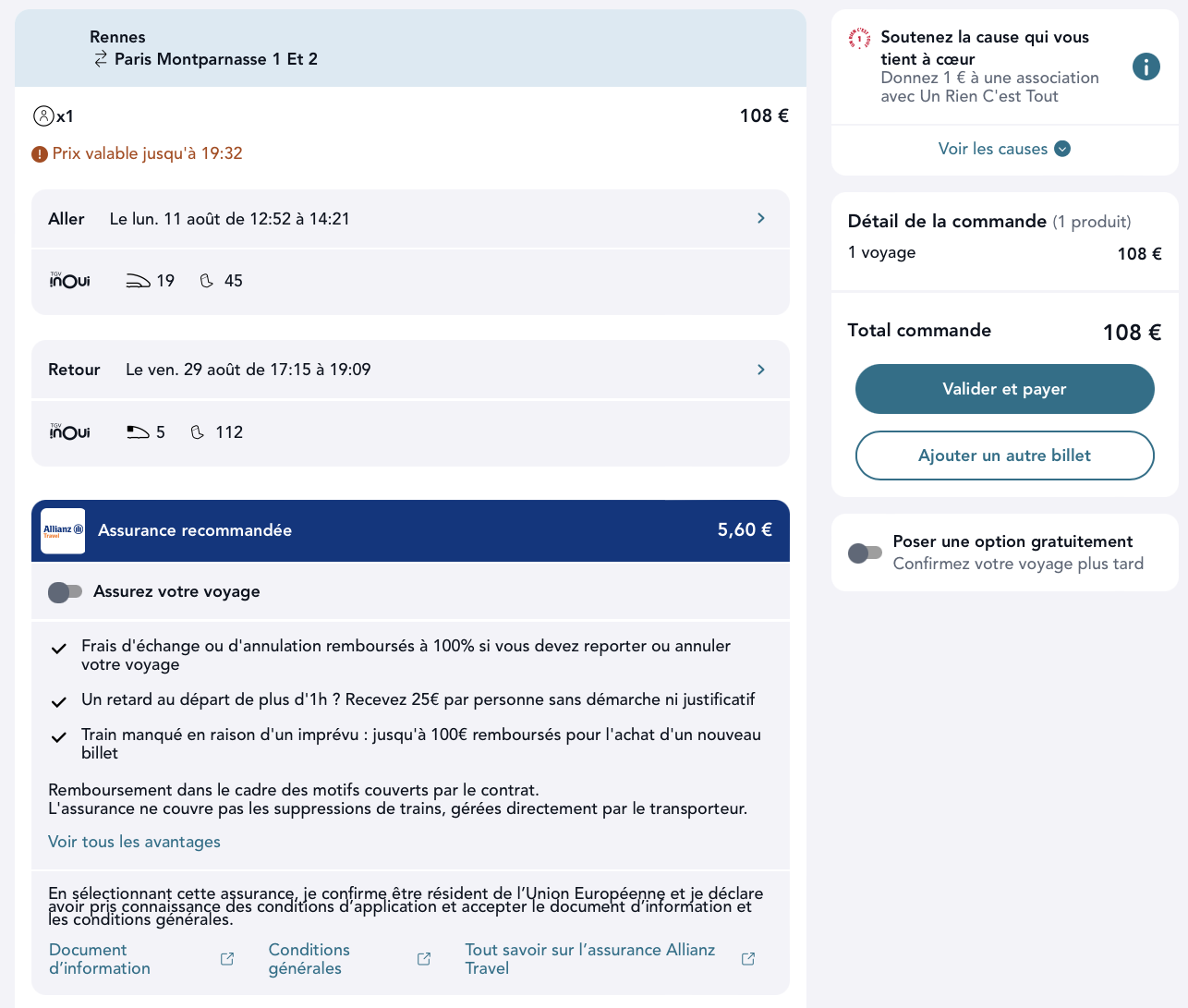Open Conditions générales link

point(309,959)
